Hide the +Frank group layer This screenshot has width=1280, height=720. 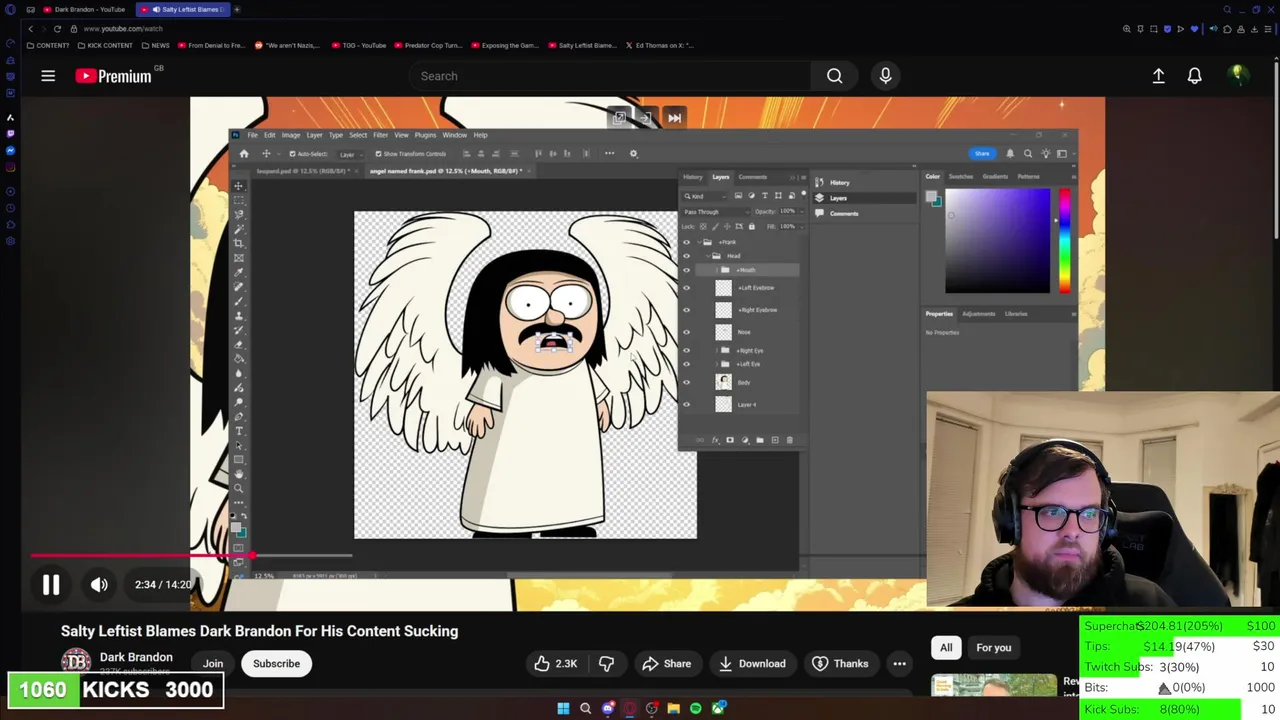686,242
